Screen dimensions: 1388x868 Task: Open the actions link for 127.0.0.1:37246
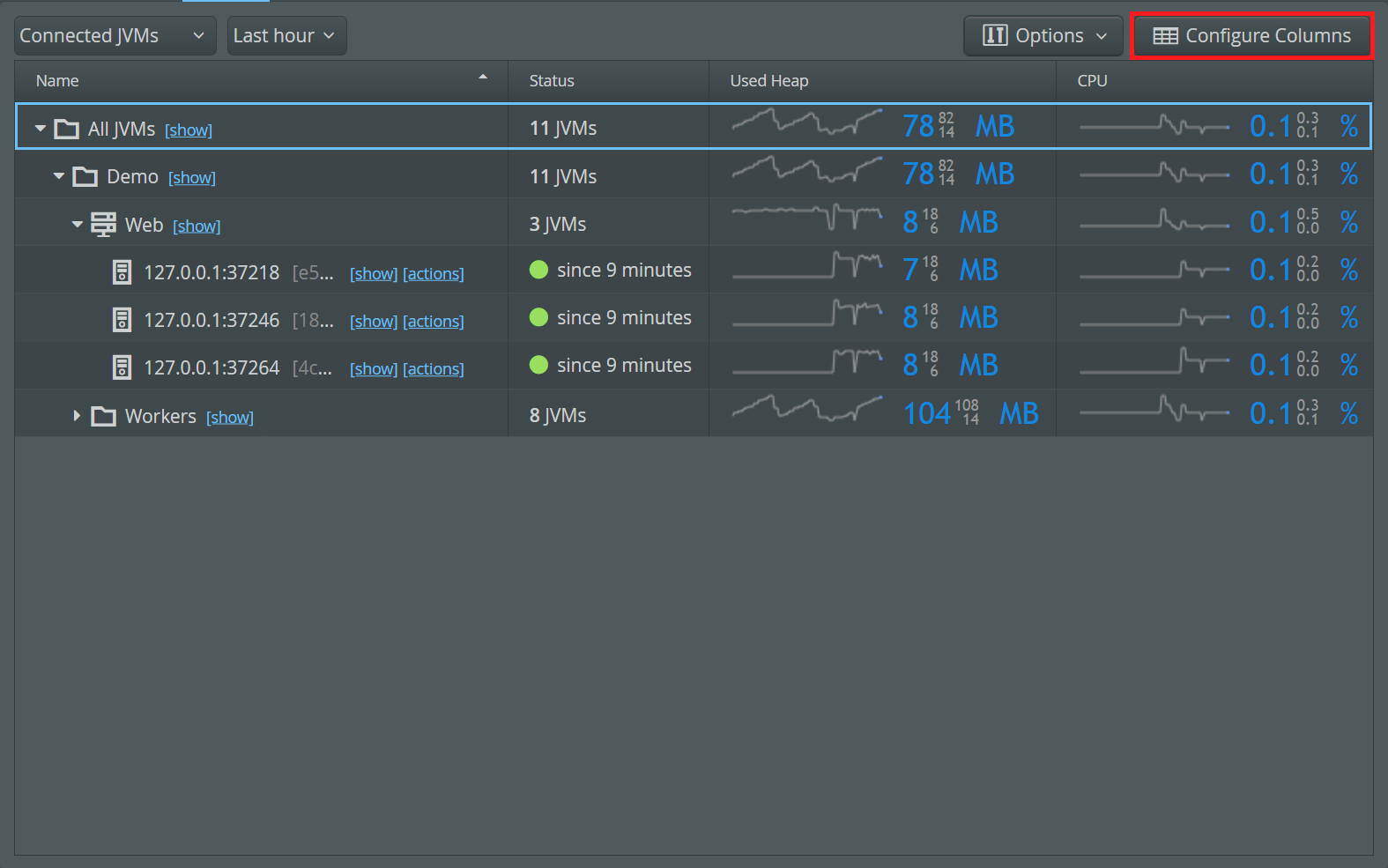coord(433,322)
